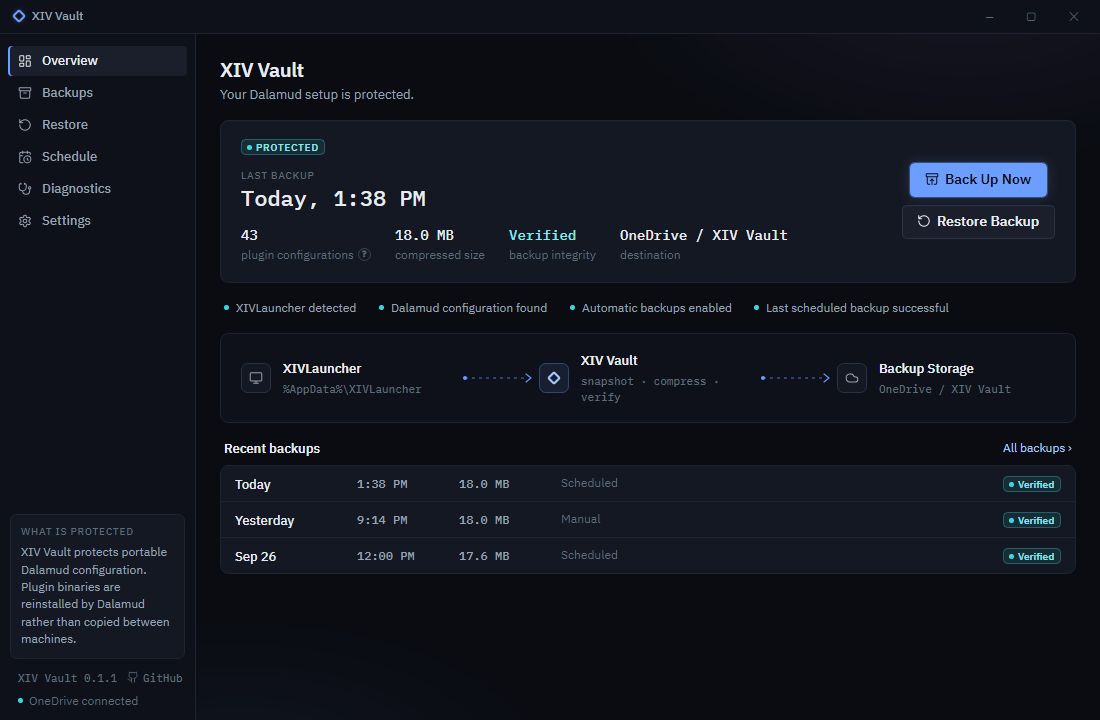This screenshot has height=720, width=1100.
Task: Select the Sep 26 backup row label
Action: click(x=255, y=556)
